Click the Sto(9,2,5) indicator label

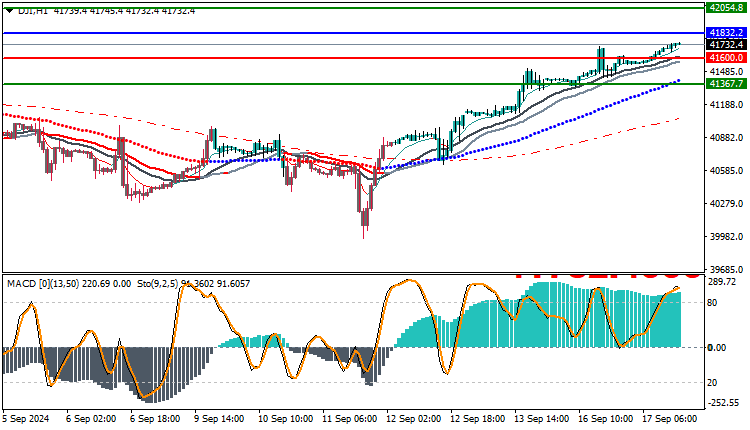pos(194,284)
